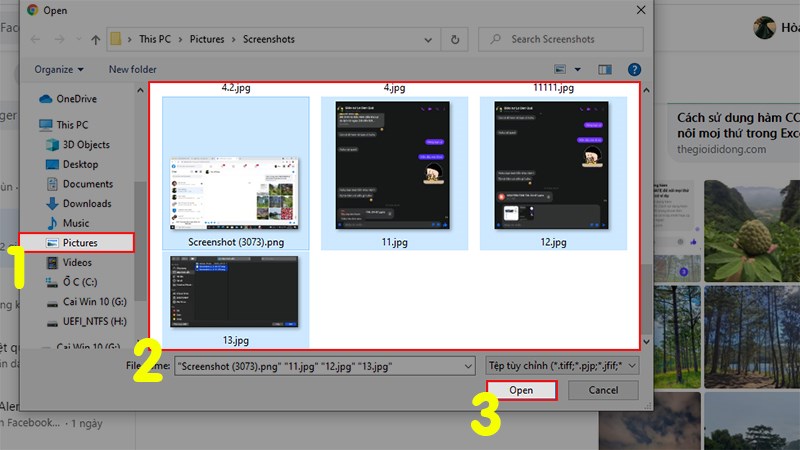
Task: Go up one folder level arrow
Action: click(95, 40)
